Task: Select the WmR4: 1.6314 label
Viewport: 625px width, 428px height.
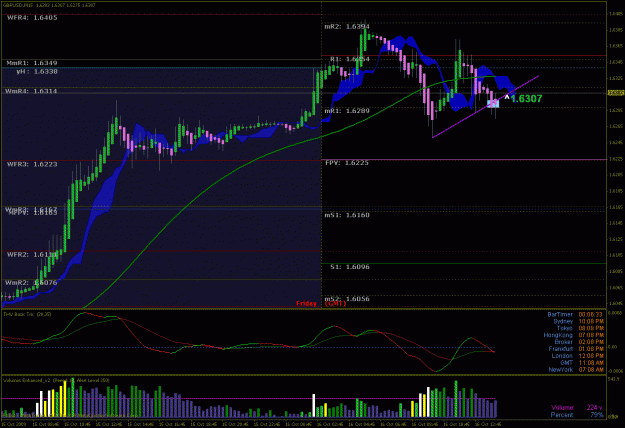Action: coord(31,91)
